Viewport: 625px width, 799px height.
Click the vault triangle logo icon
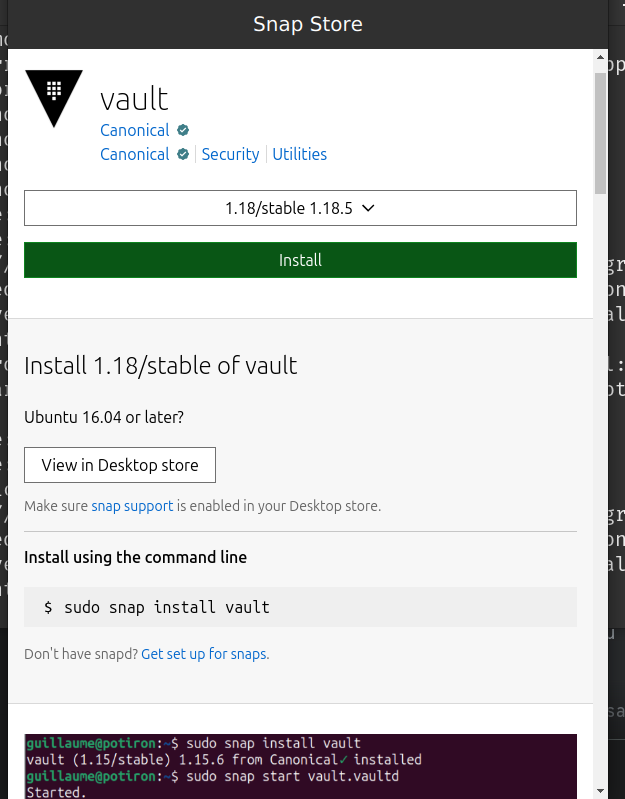(x=54, y=96)
